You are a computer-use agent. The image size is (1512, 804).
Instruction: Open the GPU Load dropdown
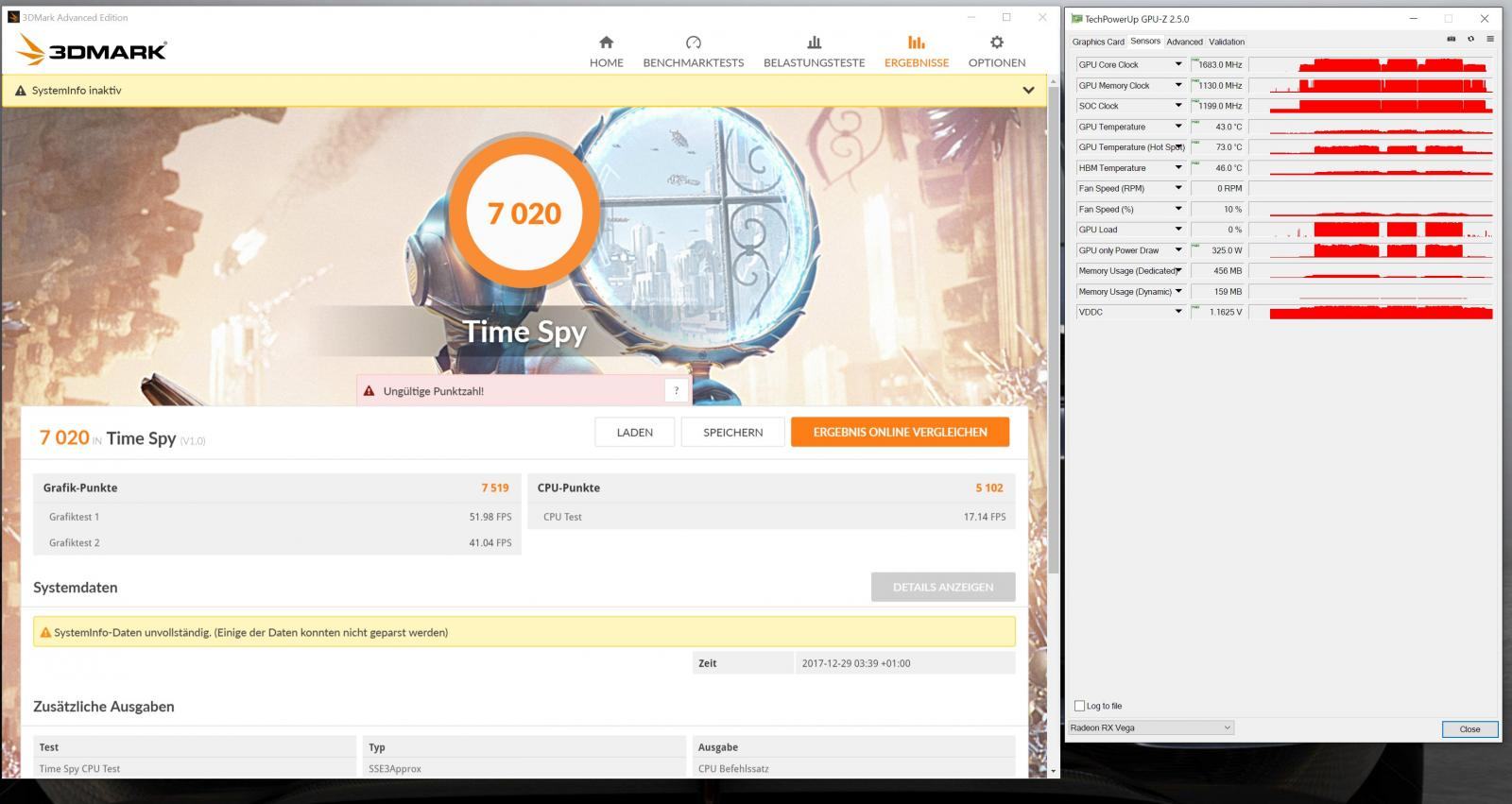(x=1178, y=230)
